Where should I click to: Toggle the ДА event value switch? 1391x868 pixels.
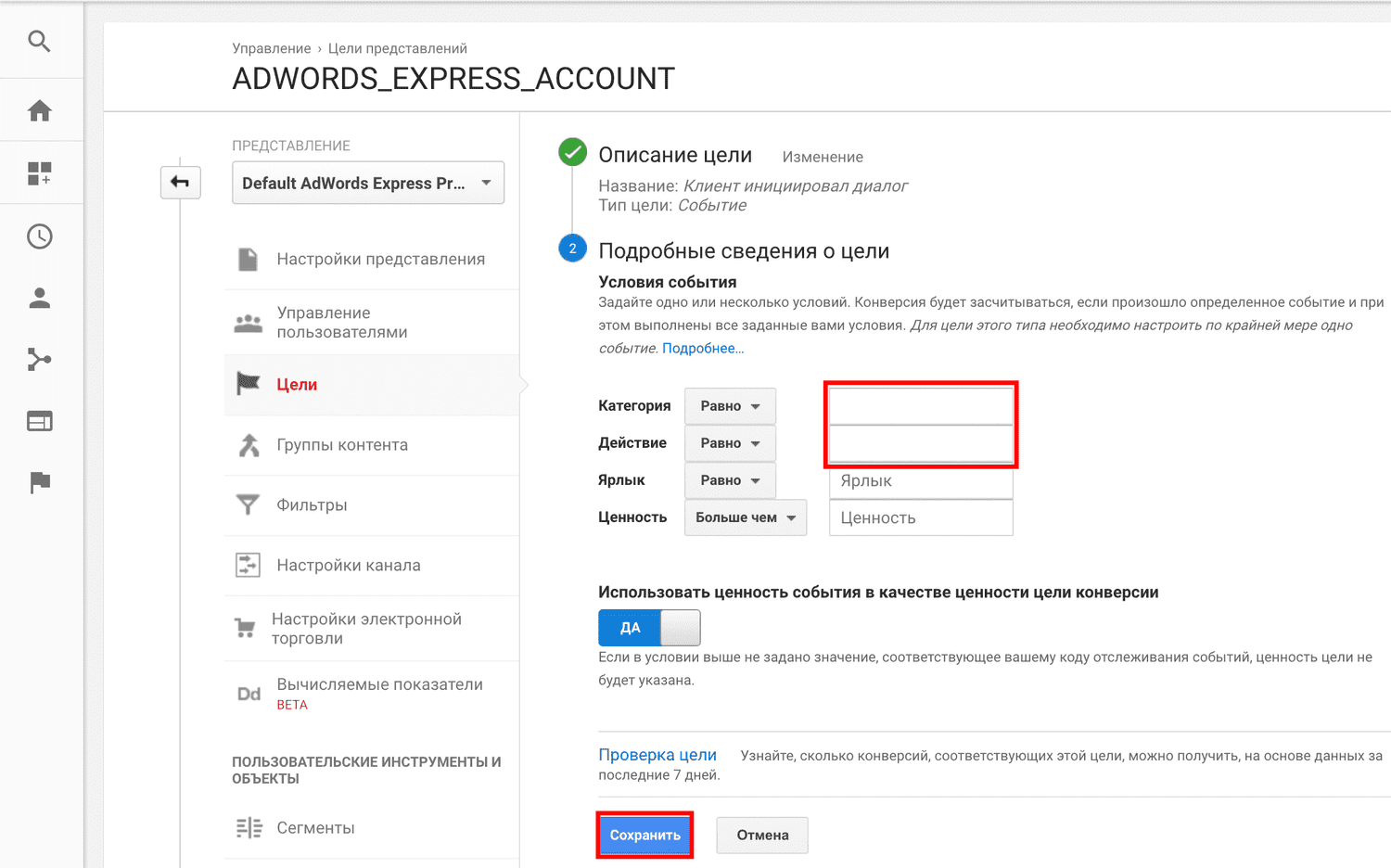coord(648,628)
